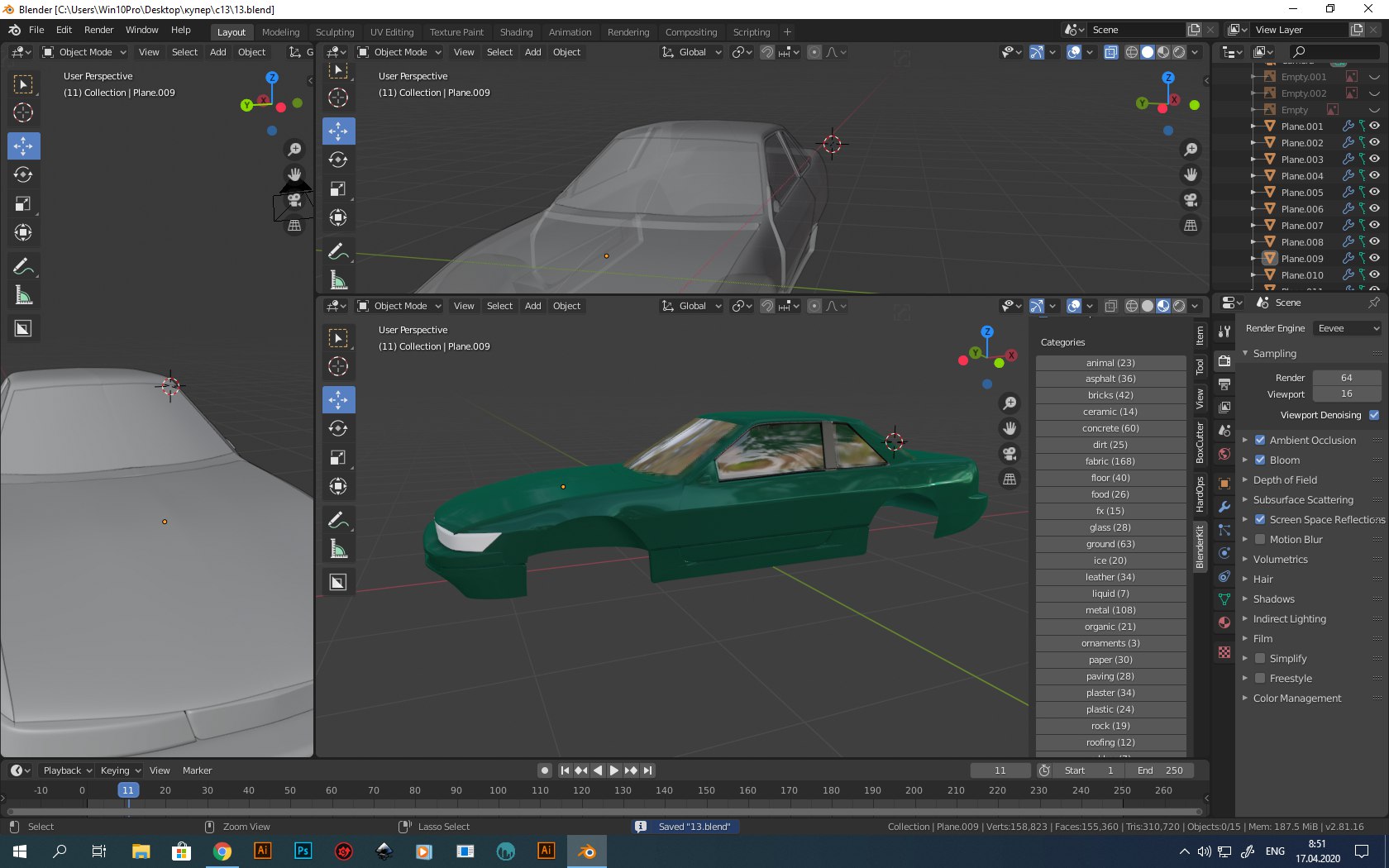This screenshot has height=868, width=1389.
Task: Hide Plane.005 using its eye icon
Action: [1374, 192]
